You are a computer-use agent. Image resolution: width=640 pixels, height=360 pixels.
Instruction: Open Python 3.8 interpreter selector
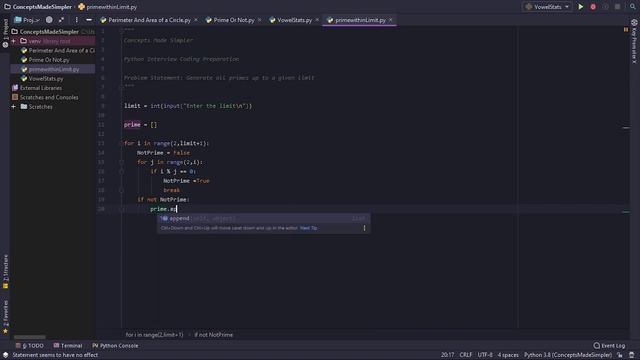point(568,355)
